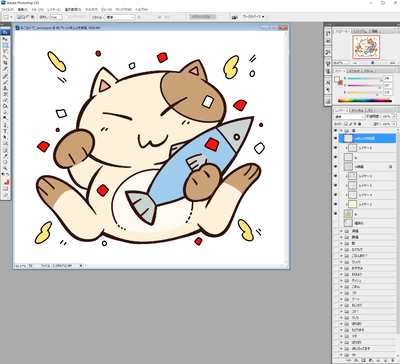Delete layer using trash icon
The width and height of the screenshot is (400, 364).
tap(392, 360)
